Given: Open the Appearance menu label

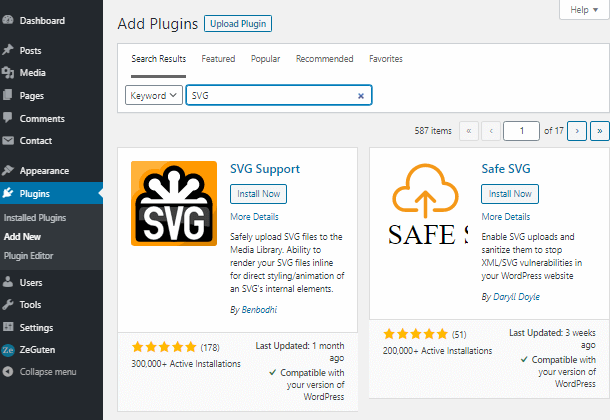Looking at the screenshot, I should (44, 171).
